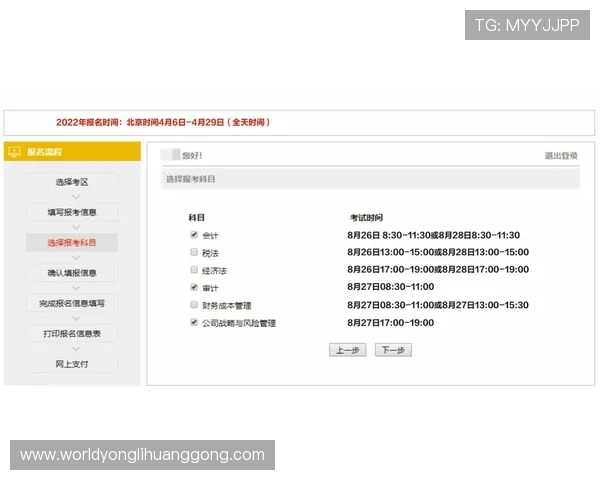Click the 经济法 exam time 17:00-19:00 text
600x480 pixels.
point(438,269)
